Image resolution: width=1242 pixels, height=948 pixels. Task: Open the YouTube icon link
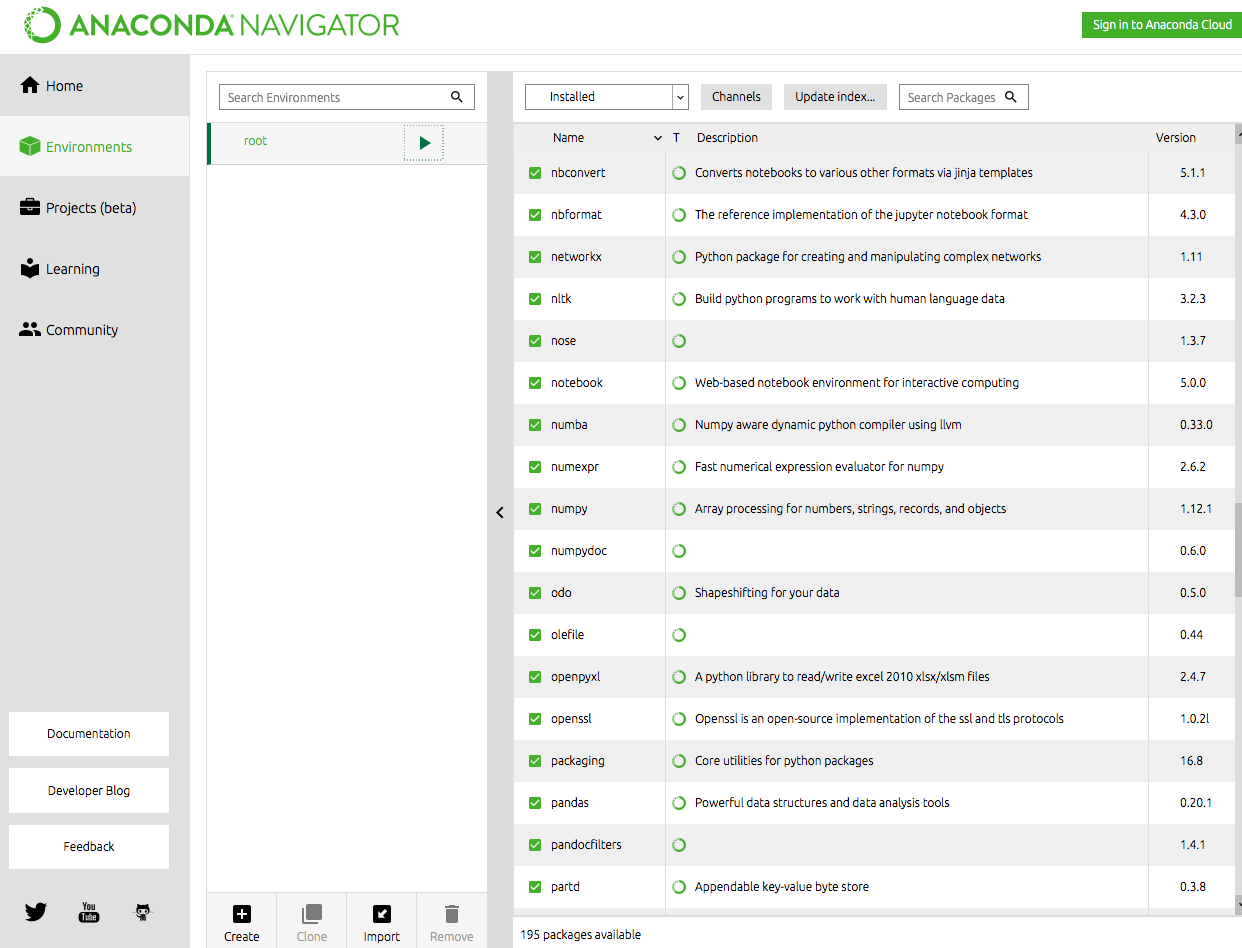click(x=89, y=912)
